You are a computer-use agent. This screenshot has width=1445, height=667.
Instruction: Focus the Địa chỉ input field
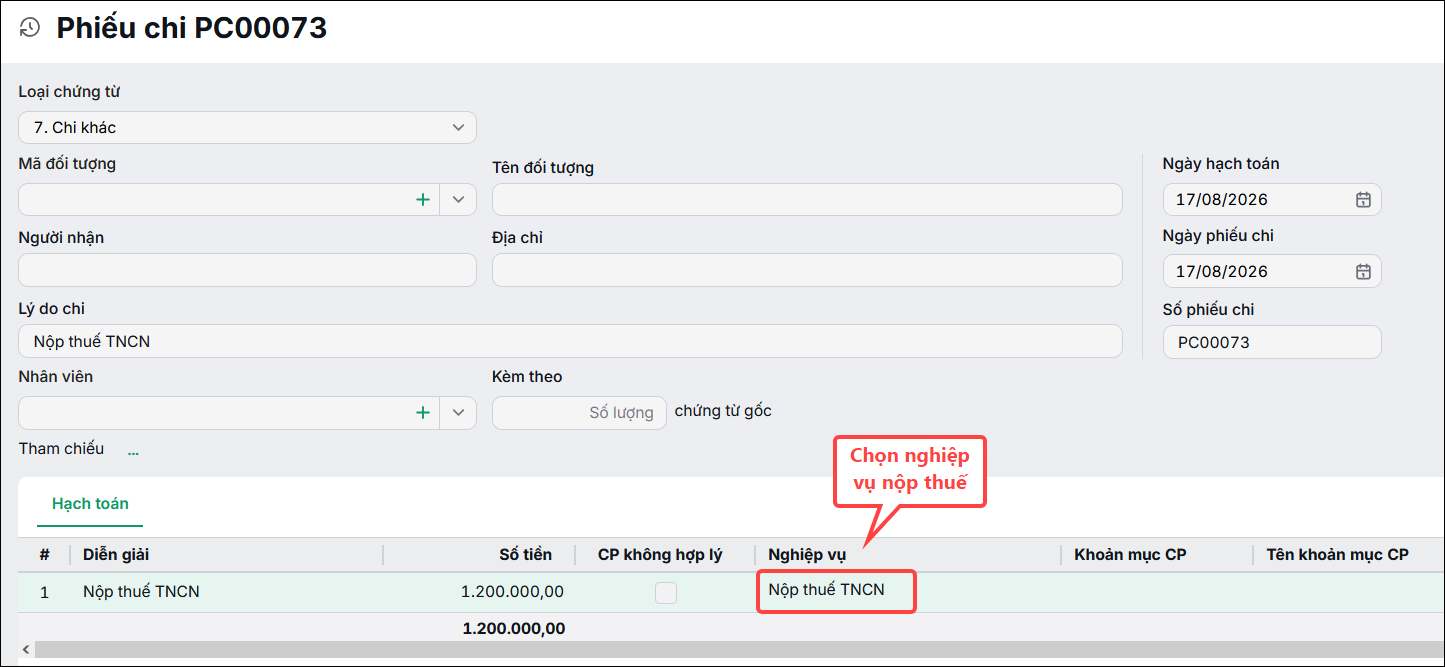click(x=807, y=270)
